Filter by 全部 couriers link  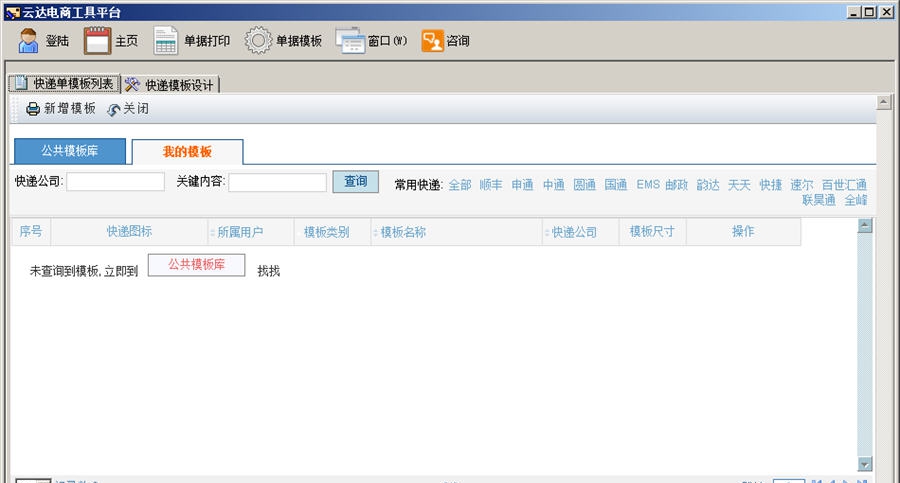tap(460, 185)
